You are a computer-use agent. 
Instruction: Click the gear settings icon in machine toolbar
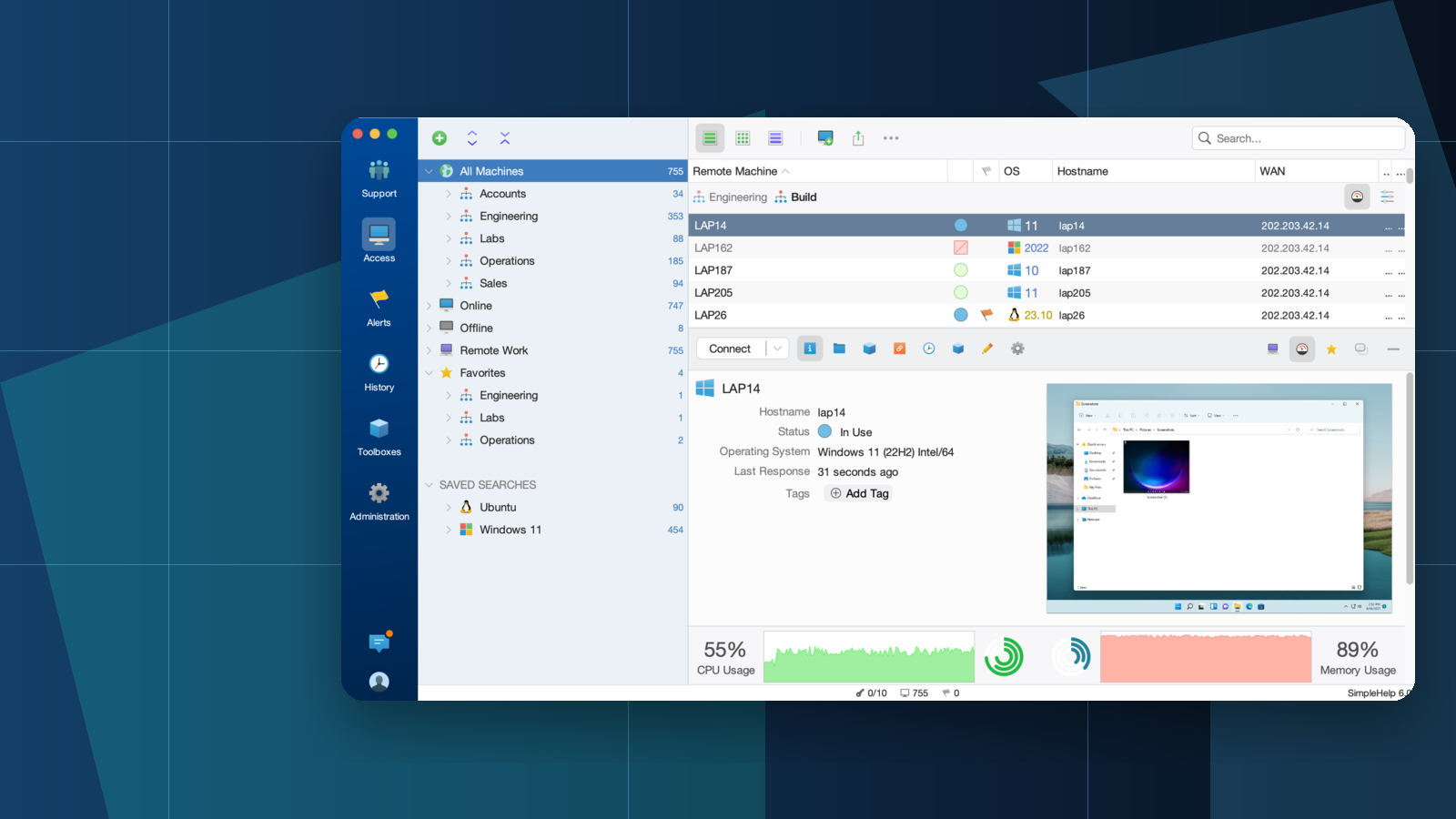point(1017,349)
